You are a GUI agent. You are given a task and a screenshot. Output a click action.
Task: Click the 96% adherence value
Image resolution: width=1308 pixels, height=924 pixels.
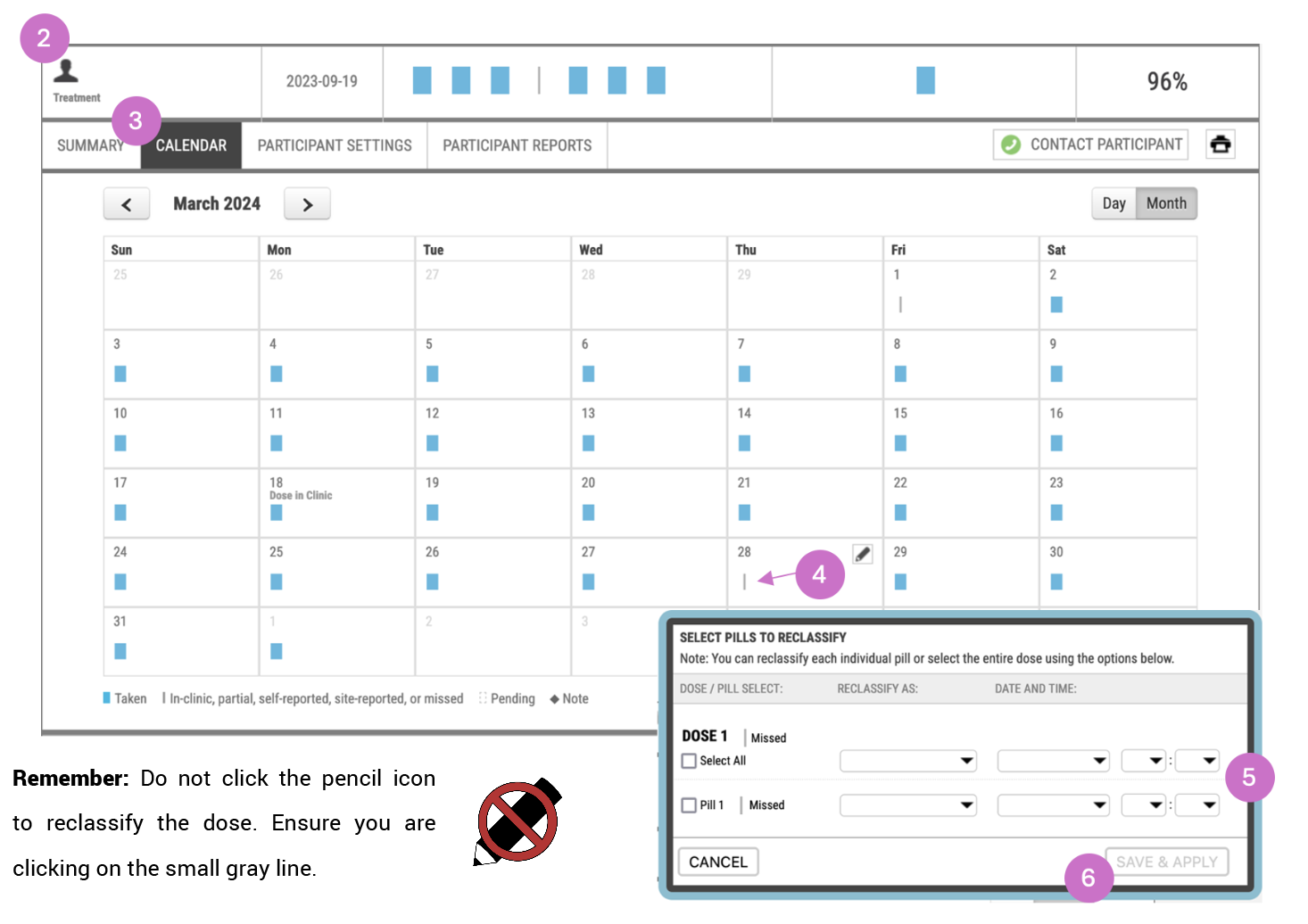point(1167,82)
